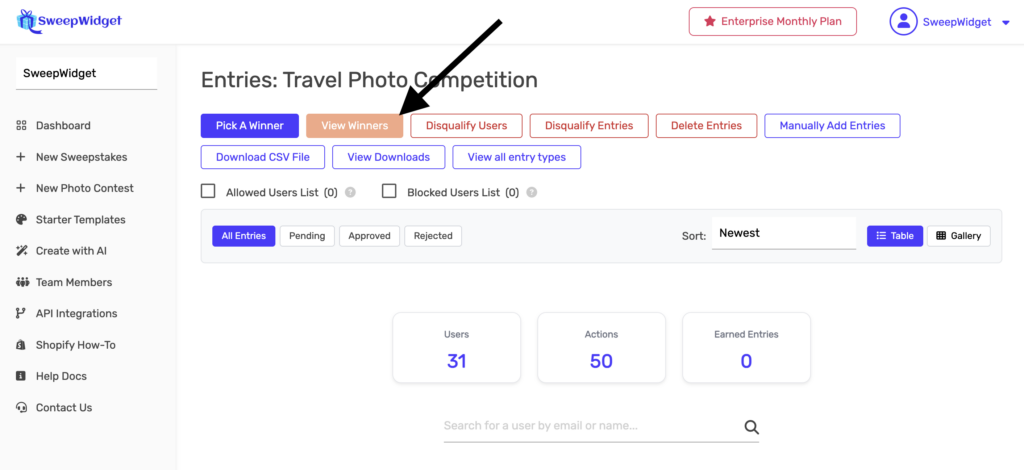Viewport: 1024px width, 470px height.
Task: Click the Help Docs book icon
Action: [x=21, y=376]
